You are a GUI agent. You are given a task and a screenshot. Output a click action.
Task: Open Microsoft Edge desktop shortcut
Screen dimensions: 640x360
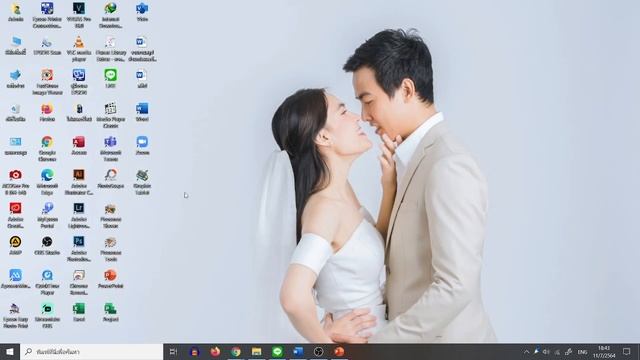(47, 182)
